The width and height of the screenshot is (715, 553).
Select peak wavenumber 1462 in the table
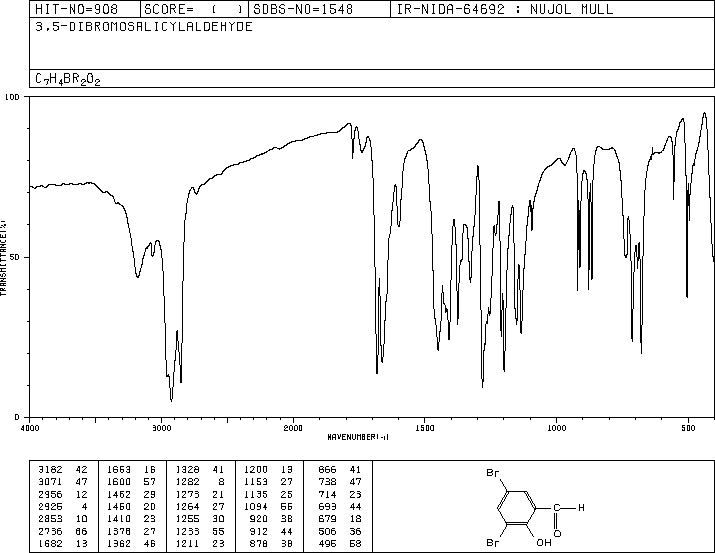(119, 494)
